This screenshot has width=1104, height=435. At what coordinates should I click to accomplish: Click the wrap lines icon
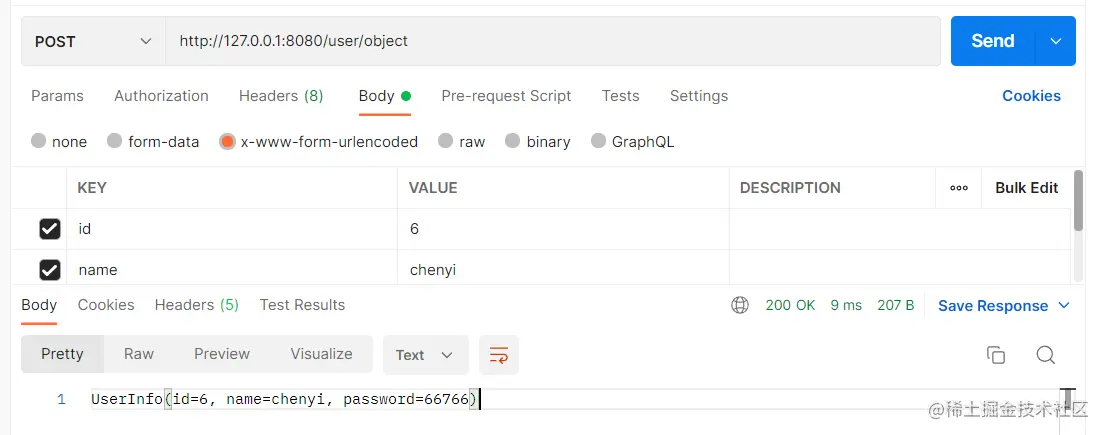click(x=498, y=355)
